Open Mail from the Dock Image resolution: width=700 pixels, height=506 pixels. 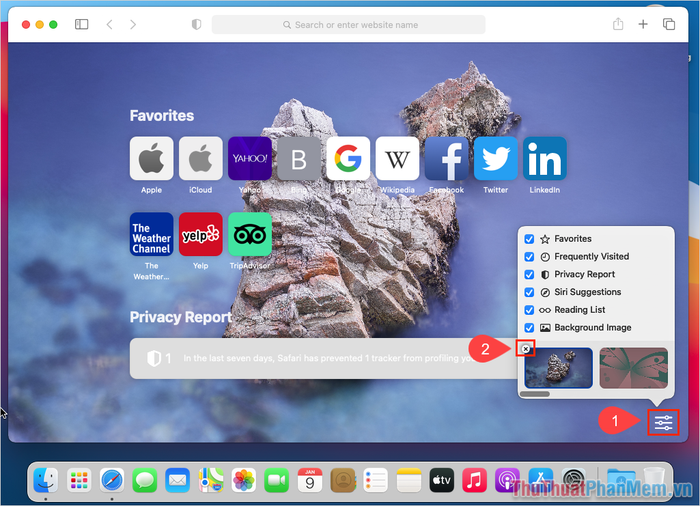pyautogui.click(x=178, y=481)
